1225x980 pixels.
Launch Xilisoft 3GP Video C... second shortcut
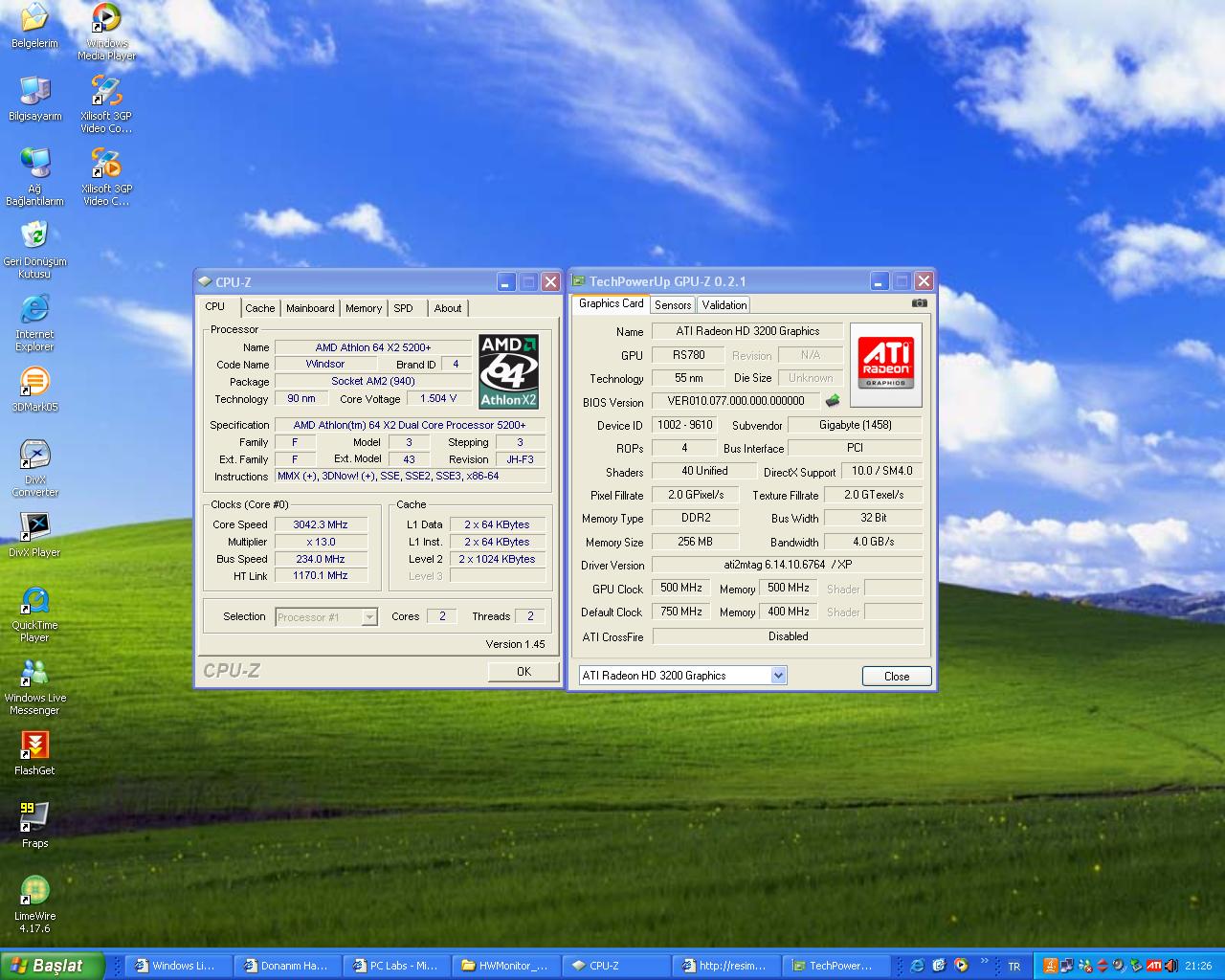[x=106, y=177]
